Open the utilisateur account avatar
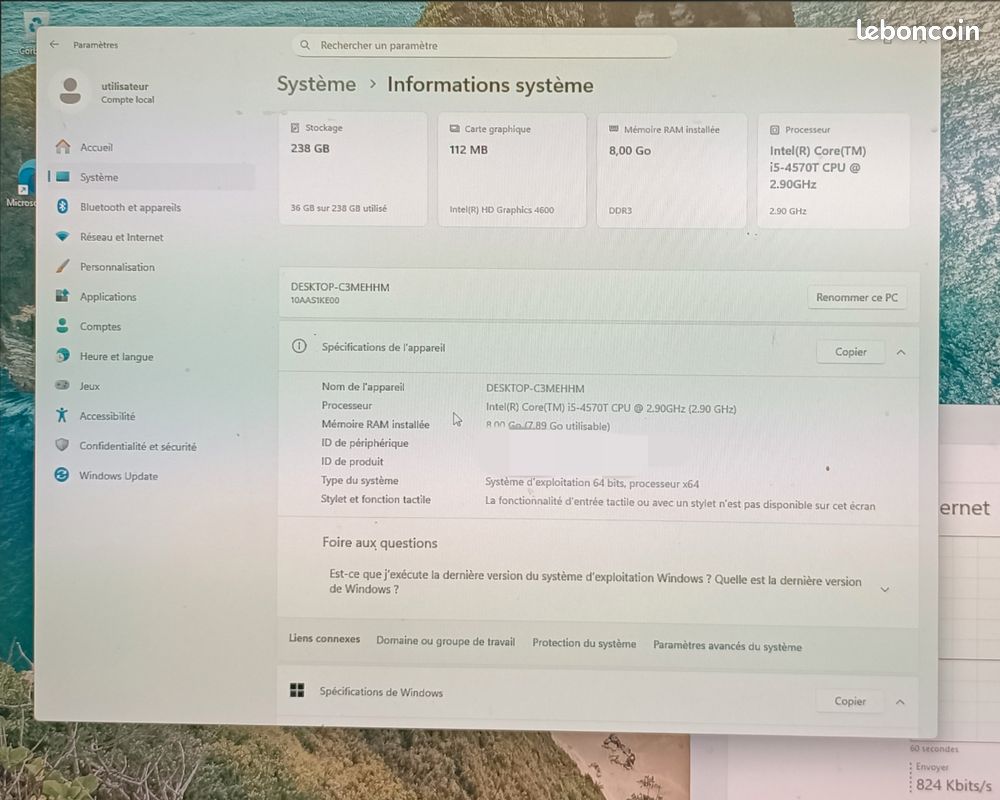The width and height of the screenshot is (1000, 800). click(x=70, y=92)
